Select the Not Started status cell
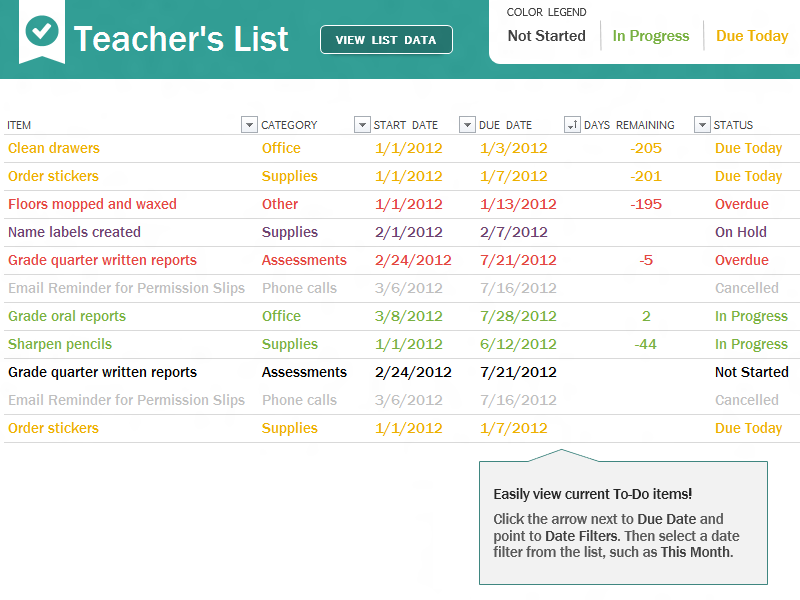The image size is (800, 600). point(752,372)
